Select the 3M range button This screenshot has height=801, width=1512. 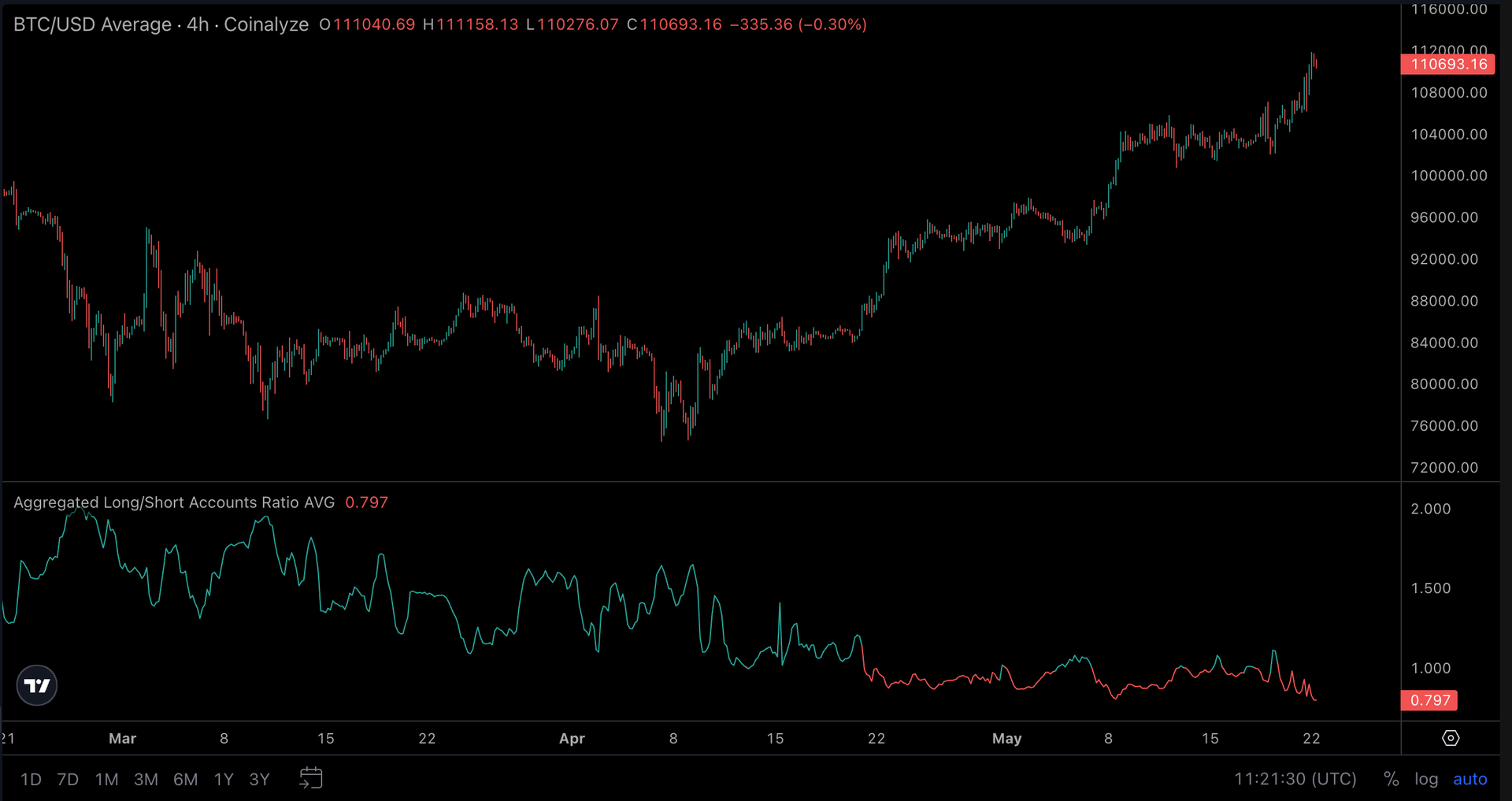click(x=145, y=779)
